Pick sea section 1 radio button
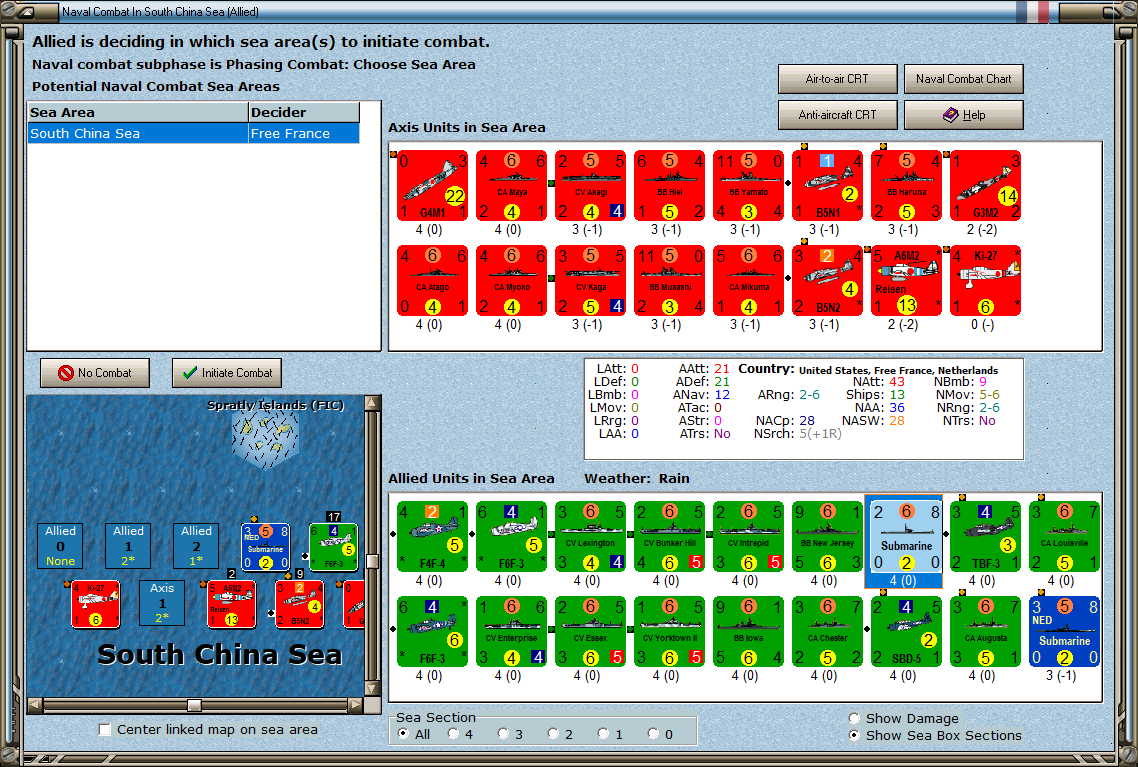 click(604, 734)
